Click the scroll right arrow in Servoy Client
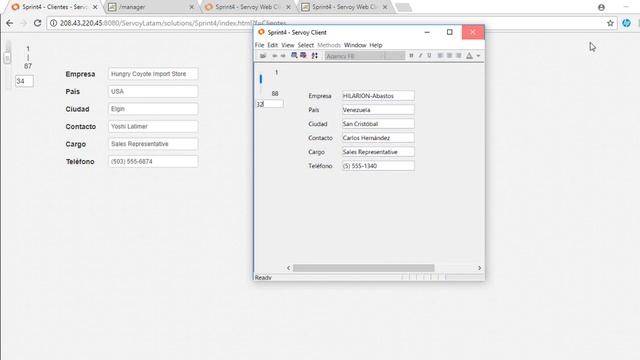 480,268
